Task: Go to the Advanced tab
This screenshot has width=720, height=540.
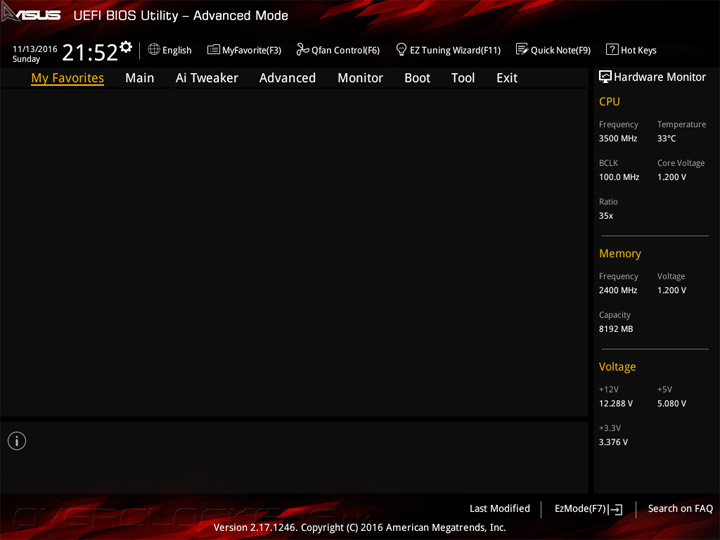Action: click(x=287, y=78)
